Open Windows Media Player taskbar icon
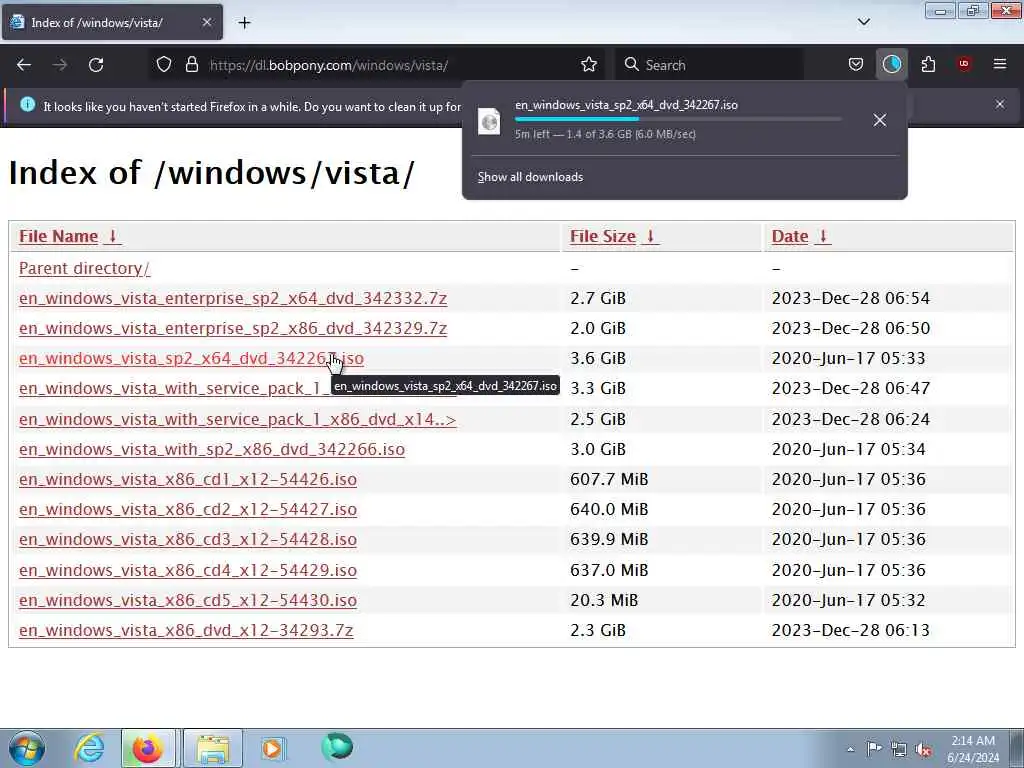This screenshot has width=1024, height=768. pos(272,748)
